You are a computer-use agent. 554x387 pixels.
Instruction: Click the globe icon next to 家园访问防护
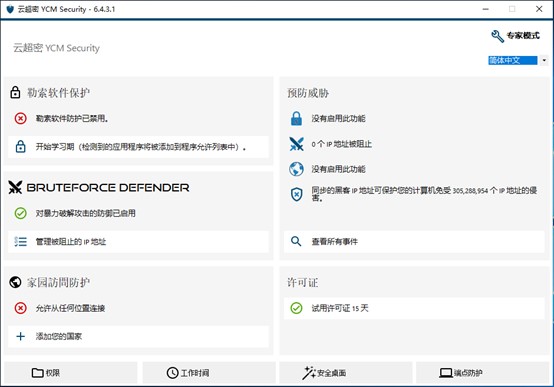(15, 282)
